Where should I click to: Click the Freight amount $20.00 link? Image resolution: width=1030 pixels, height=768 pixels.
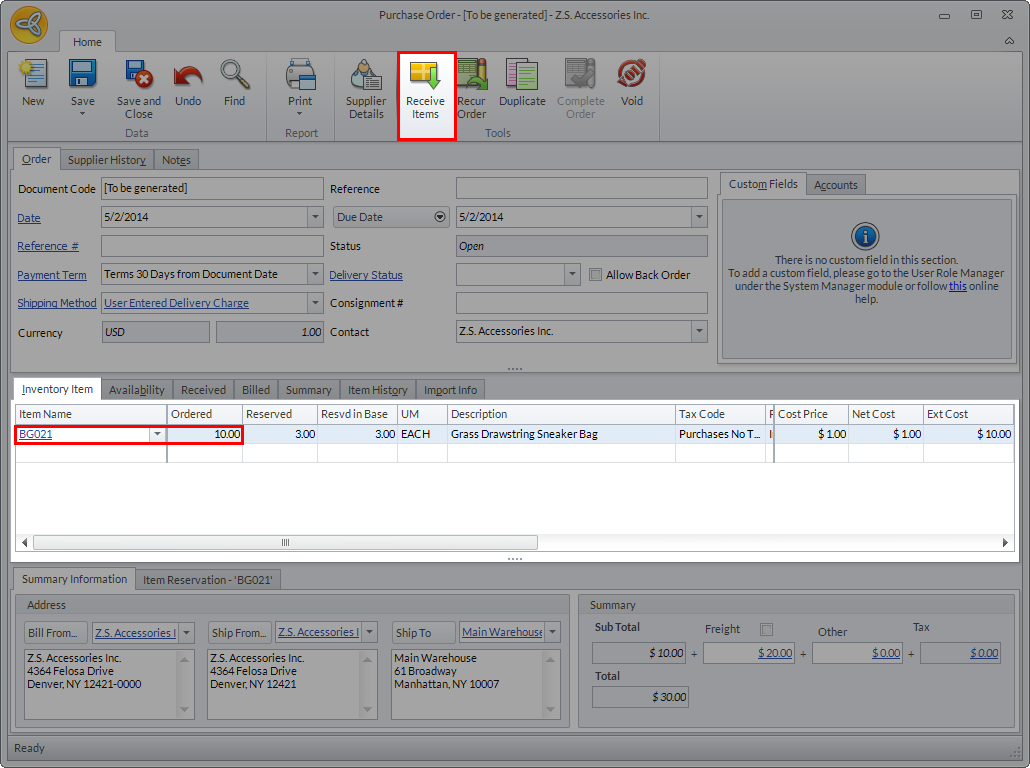click(x=777, y=653)
